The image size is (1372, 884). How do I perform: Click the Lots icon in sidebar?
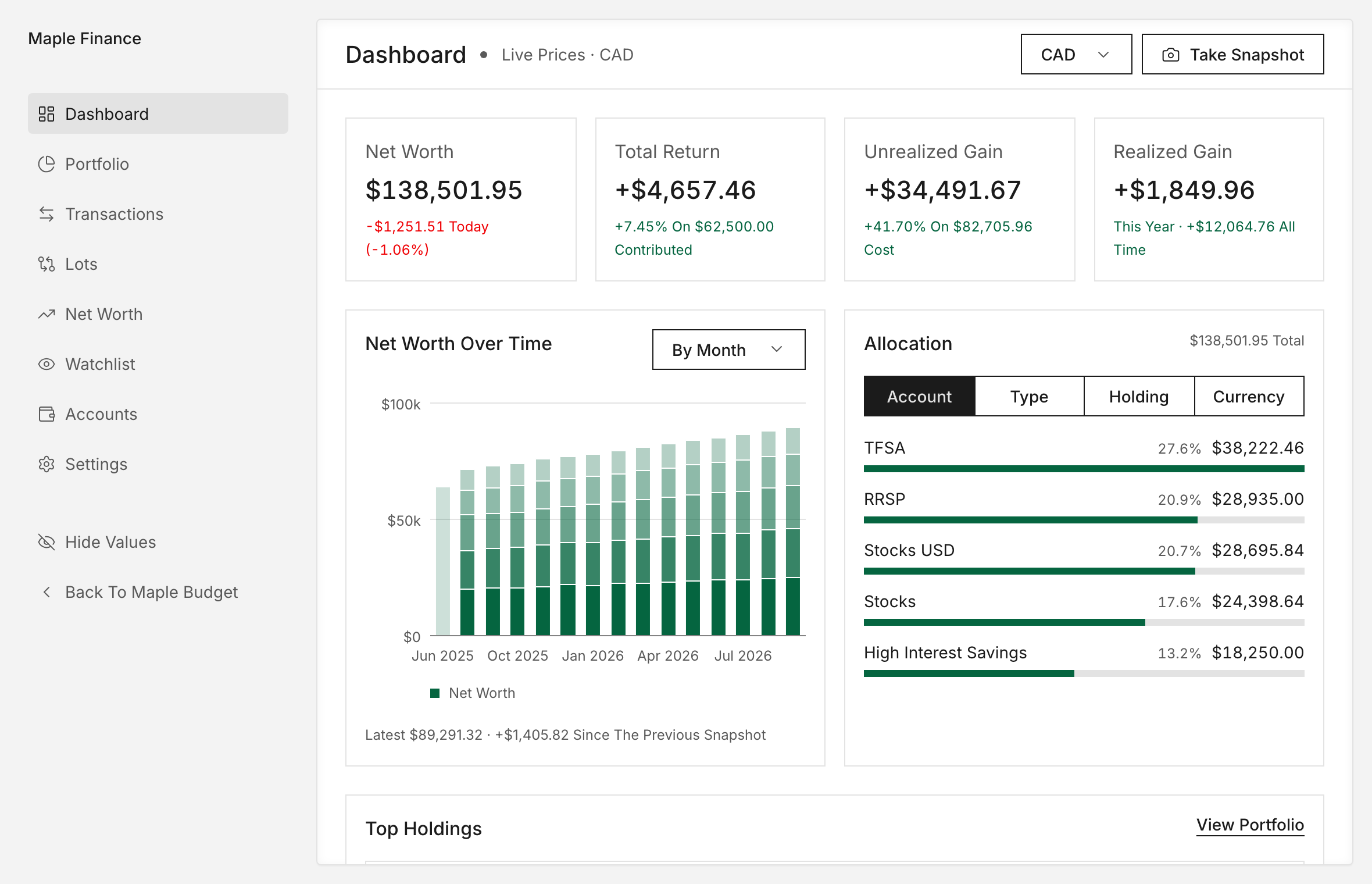pyautogui.click(x=47, y=264)
